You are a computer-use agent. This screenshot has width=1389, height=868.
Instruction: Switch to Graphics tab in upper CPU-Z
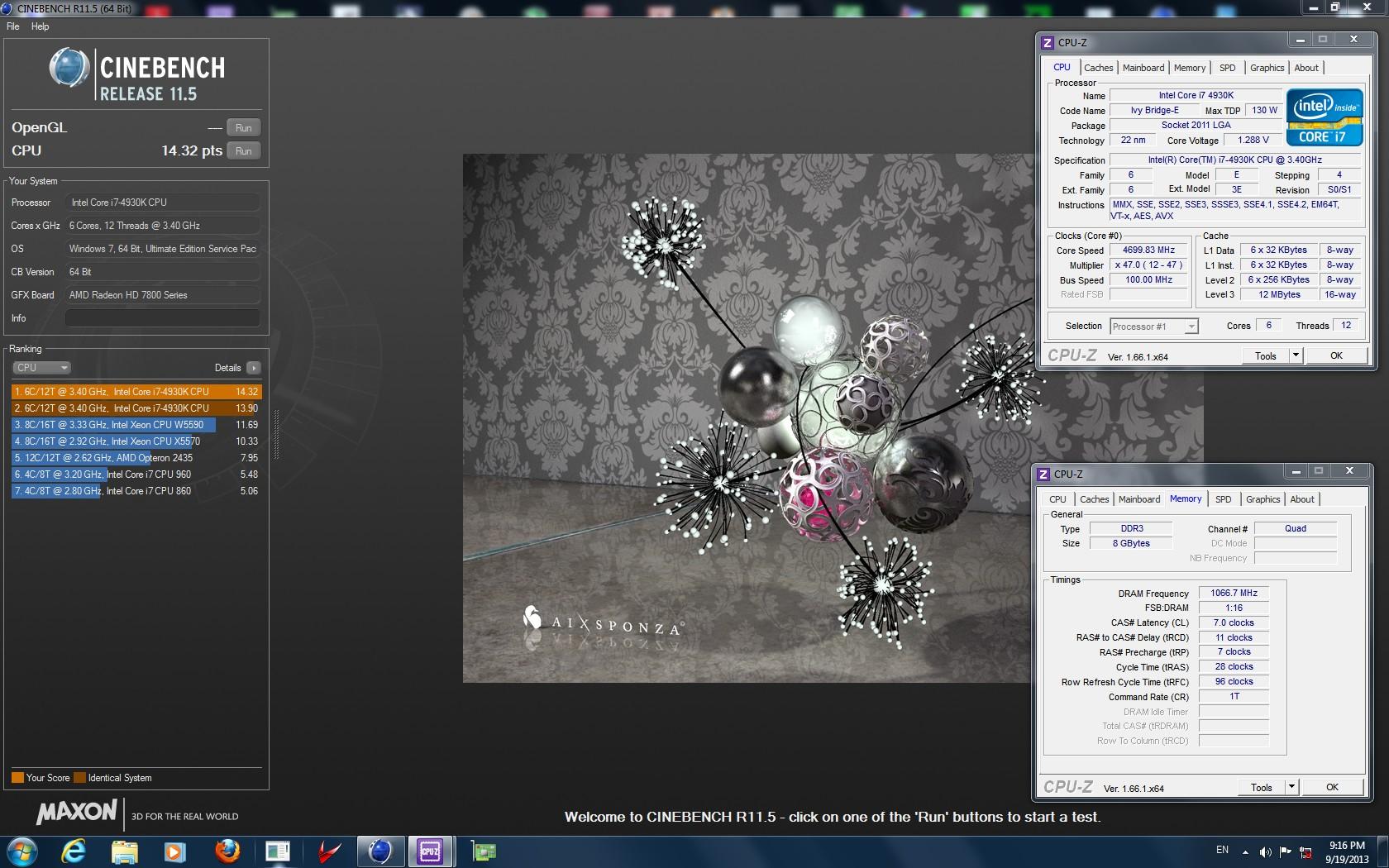(1267, 68)
